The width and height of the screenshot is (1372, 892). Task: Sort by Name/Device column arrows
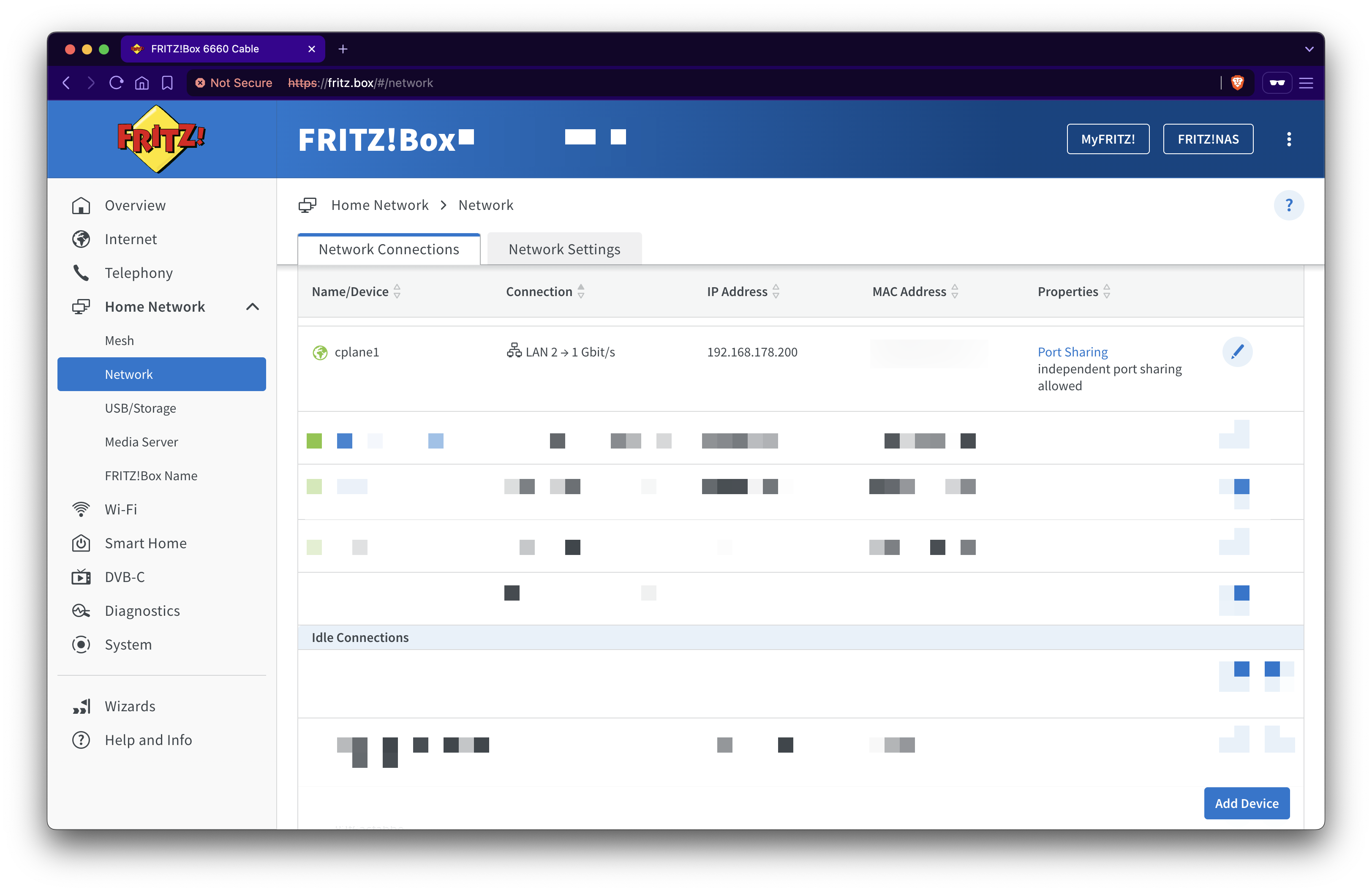[x=397, y=291]
